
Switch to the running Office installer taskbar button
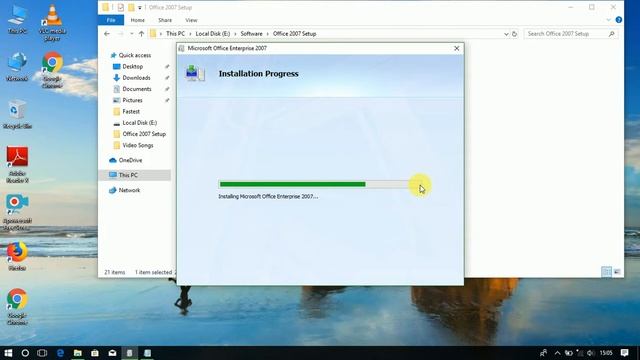130,353
